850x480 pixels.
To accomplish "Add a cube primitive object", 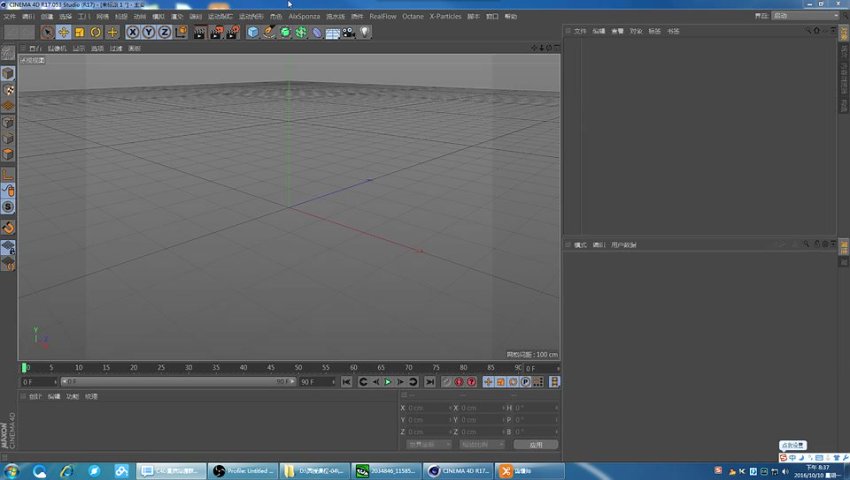I will pos(253,33).
